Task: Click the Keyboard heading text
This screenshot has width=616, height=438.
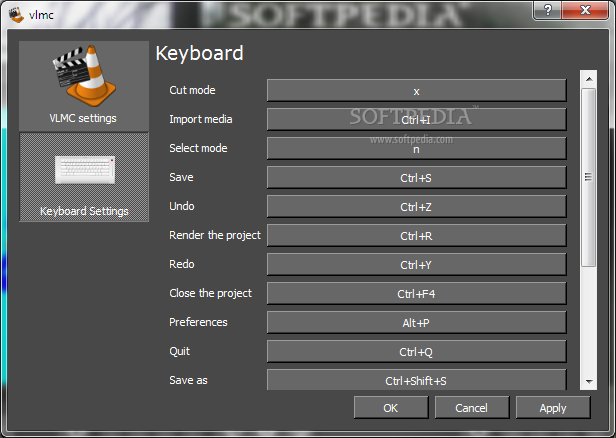Action: tap(200, 53)
